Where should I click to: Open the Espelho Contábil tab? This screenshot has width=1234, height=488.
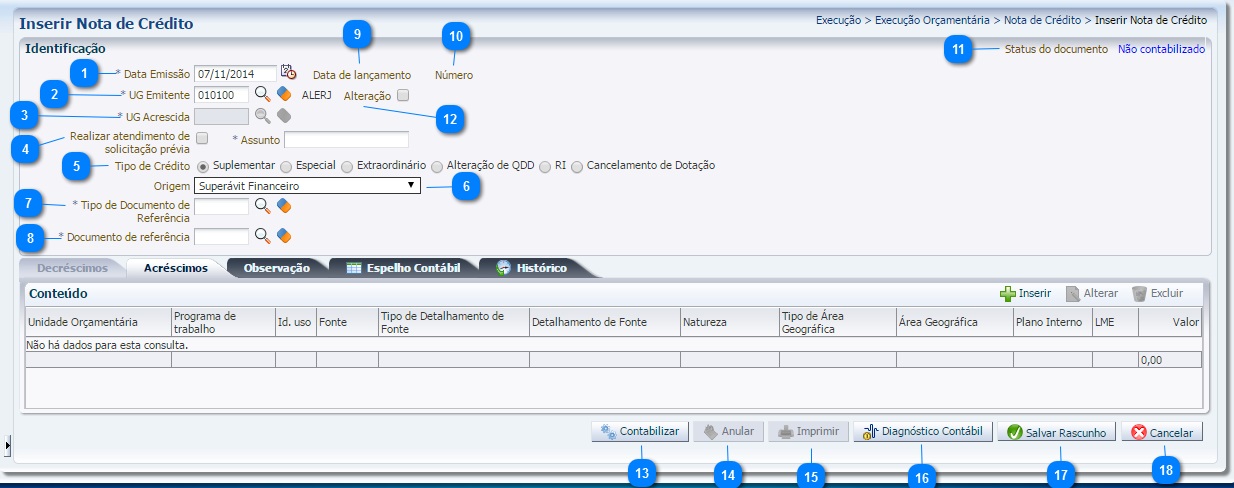pos(403,268)
